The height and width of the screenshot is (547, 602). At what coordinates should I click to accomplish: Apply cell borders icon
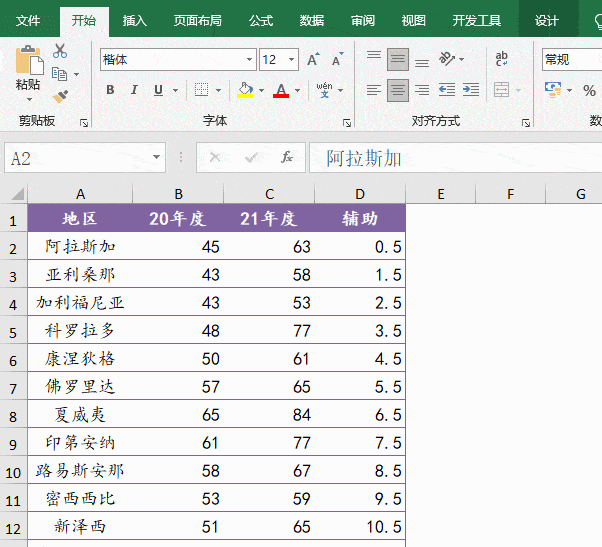click(201, 90)
